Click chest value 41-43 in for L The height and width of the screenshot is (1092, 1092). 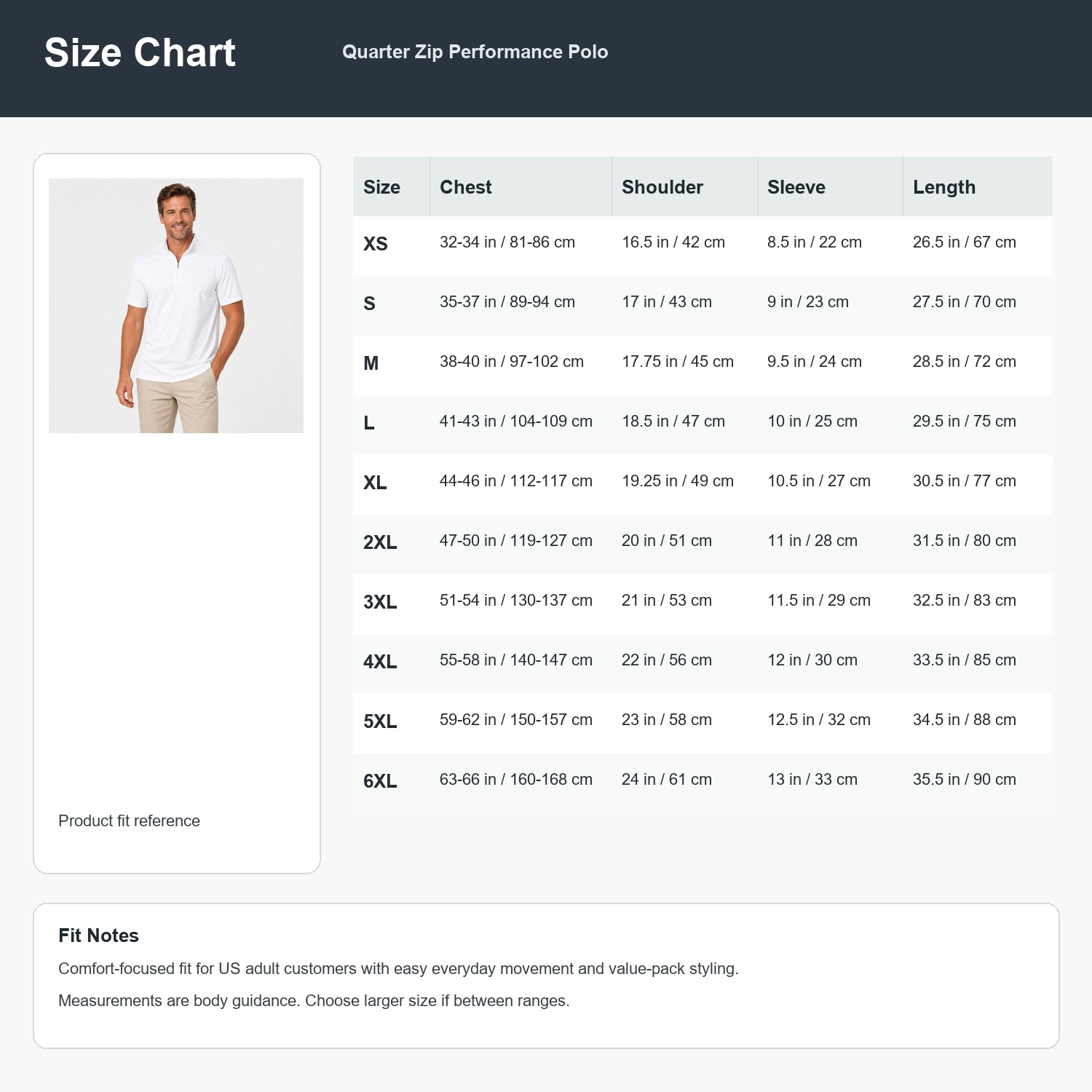tap(516, 421)
